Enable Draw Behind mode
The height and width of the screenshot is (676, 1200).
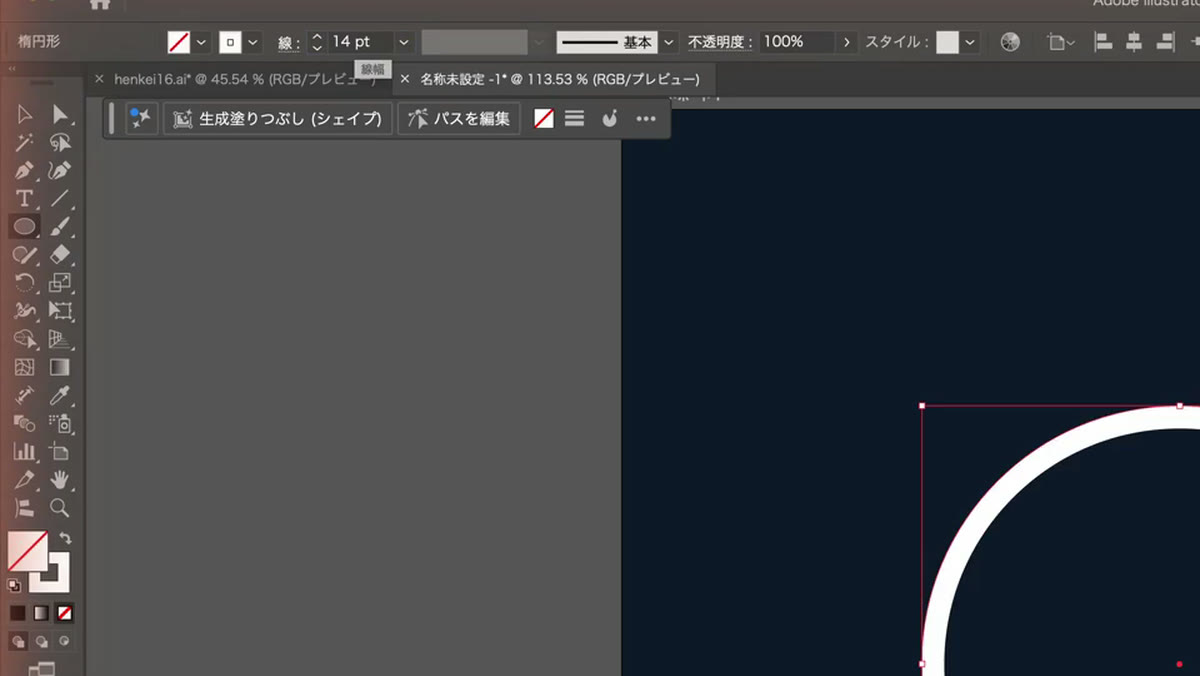coord(41,641)
